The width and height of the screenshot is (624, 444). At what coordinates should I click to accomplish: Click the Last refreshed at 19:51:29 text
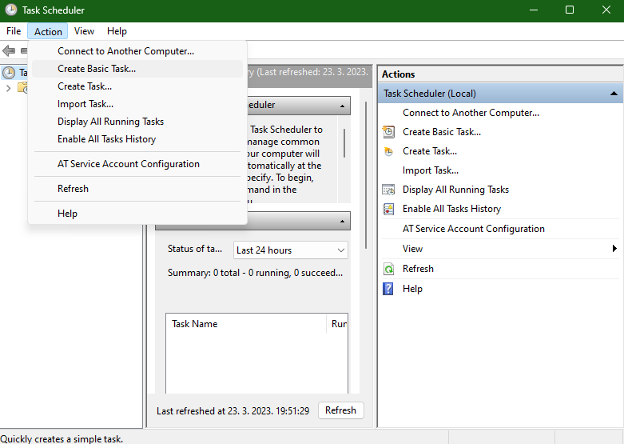click(x=232, y=411)
